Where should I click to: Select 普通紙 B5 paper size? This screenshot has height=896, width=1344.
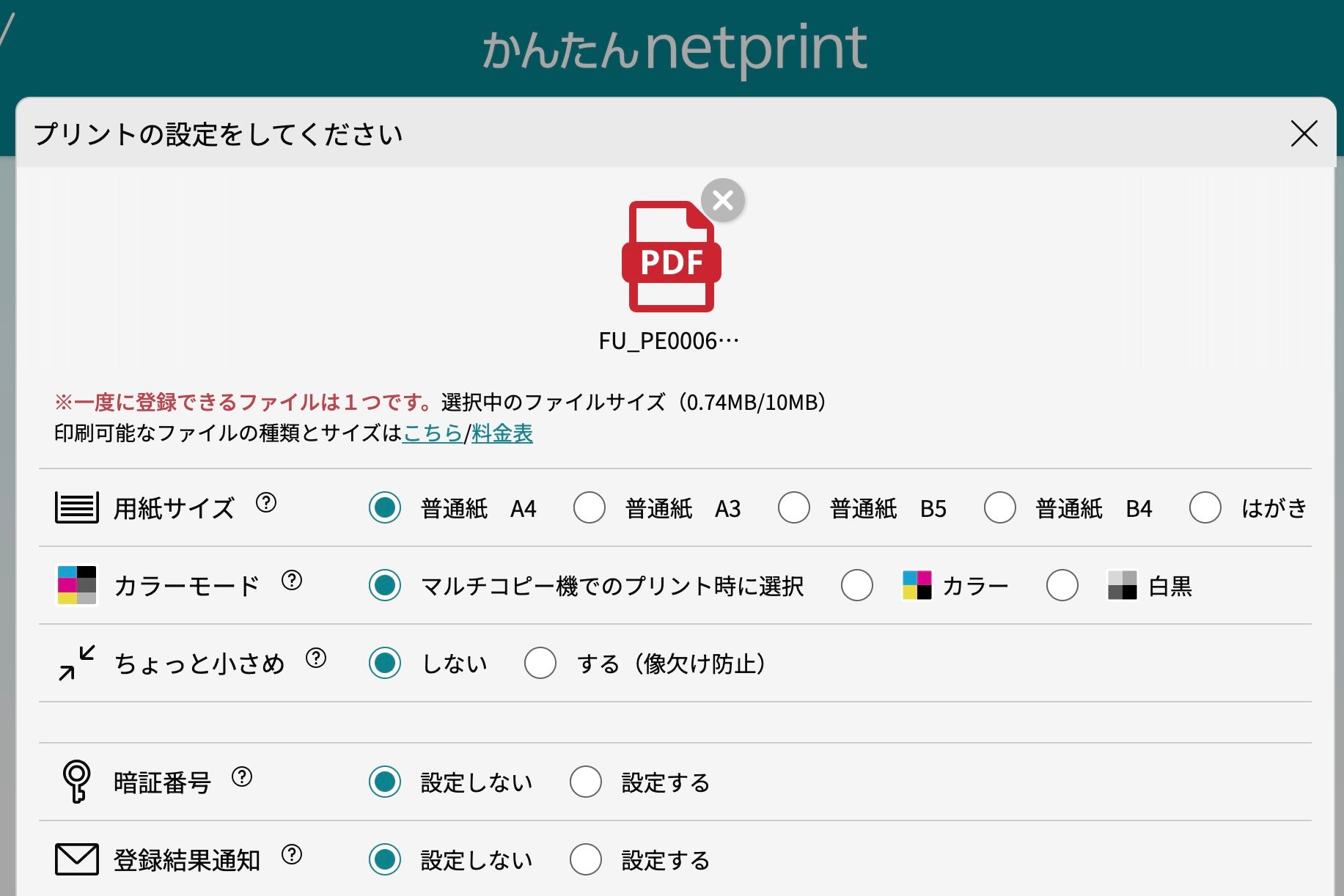[x=794, y=507]
